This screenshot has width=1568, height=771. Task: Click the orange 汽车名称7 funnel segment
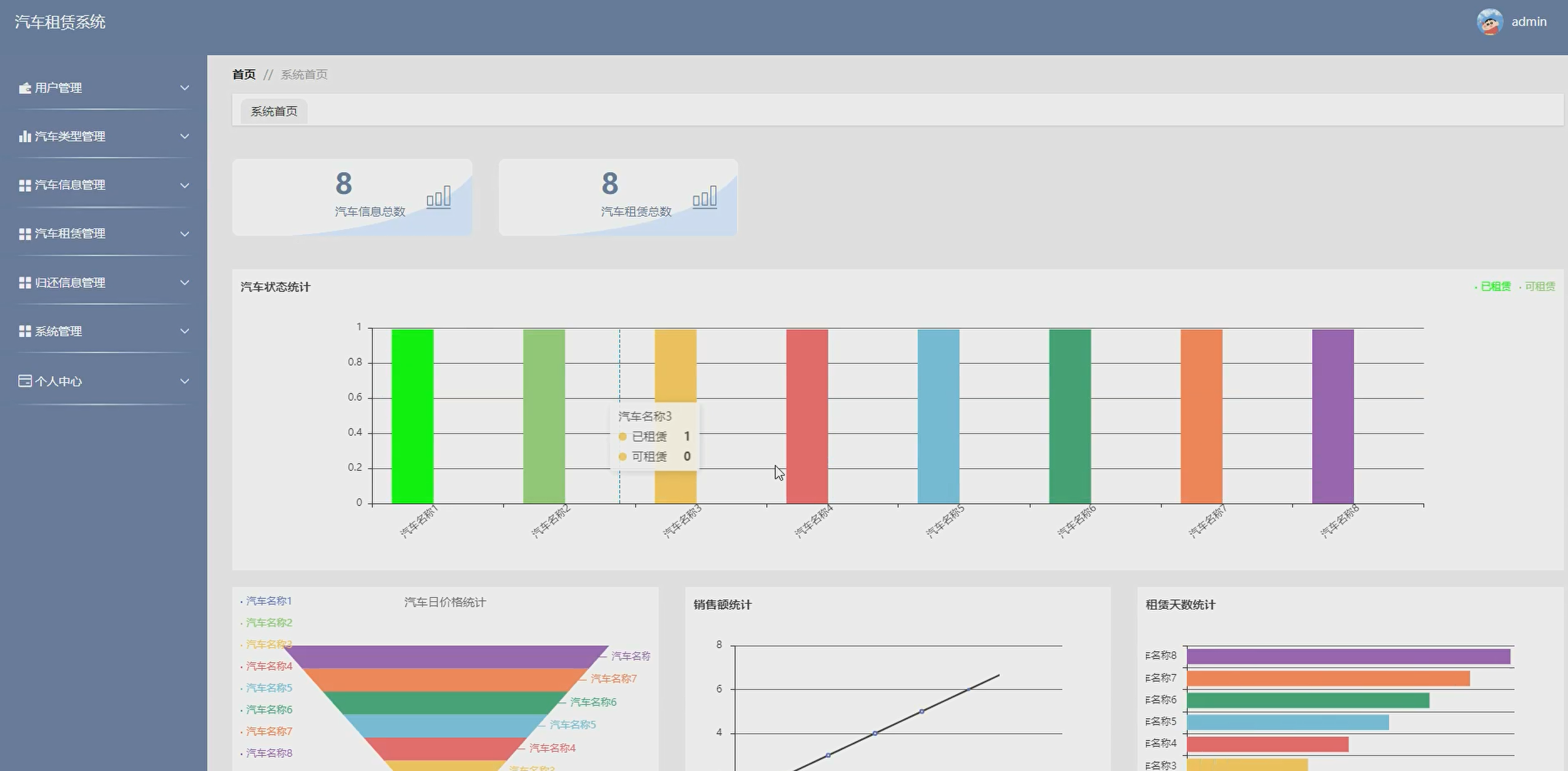(446, 680)
